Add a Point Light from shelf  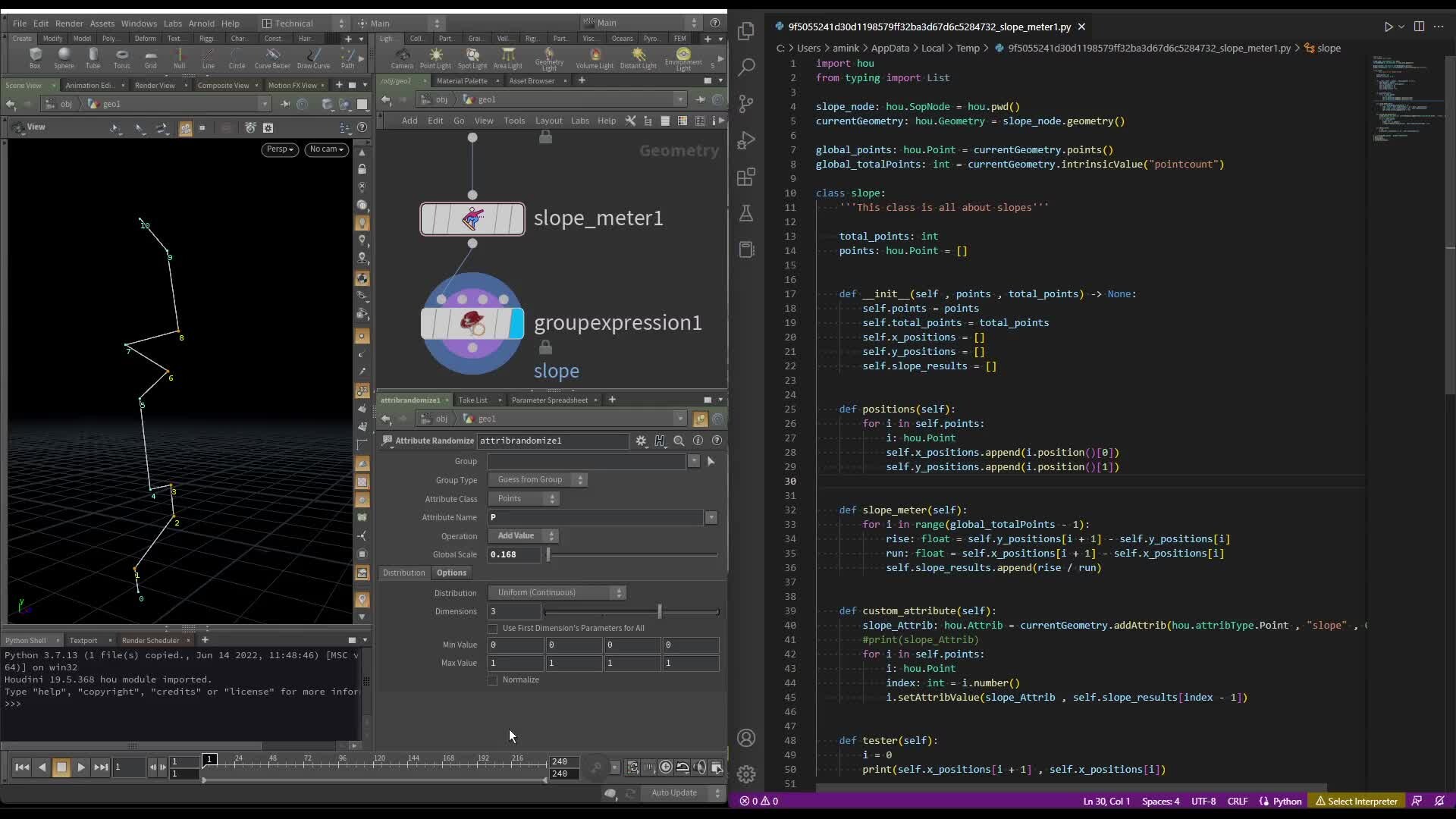[435, 57]
